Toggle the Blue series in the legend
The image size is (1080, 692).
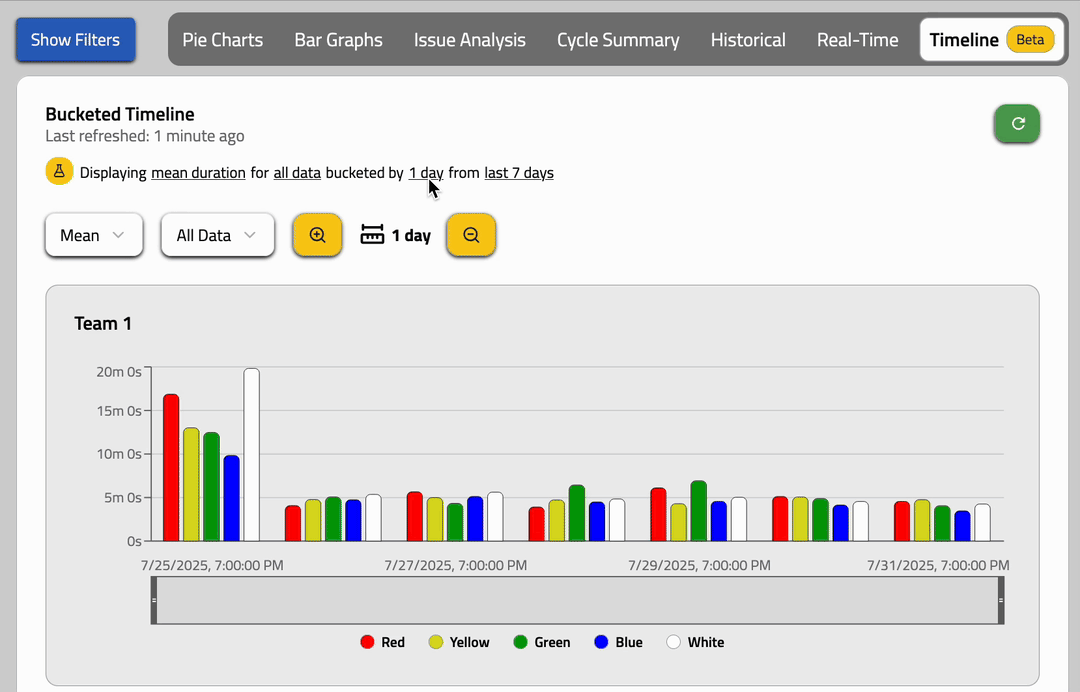617,641
